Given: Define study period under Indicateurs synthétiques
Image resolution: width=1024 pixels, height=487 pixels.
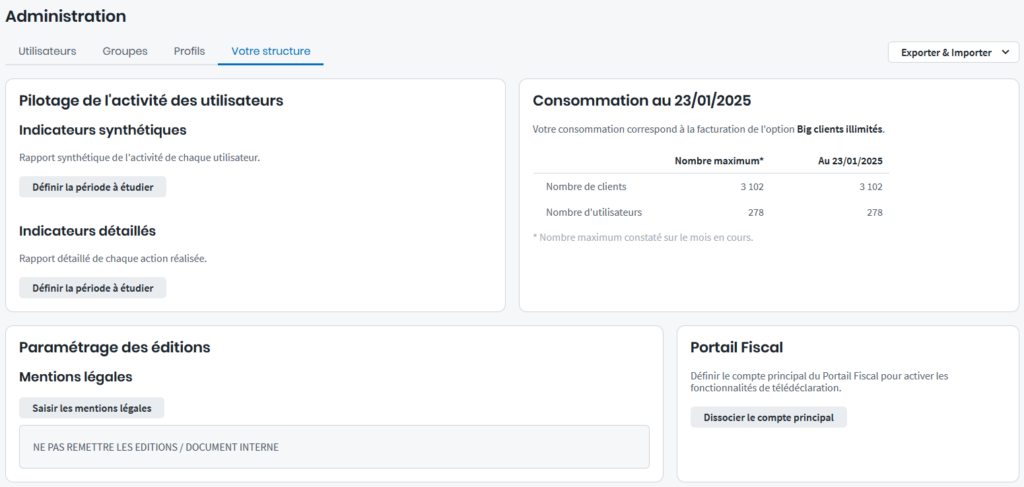Looking at the screenshot, I should point(92,187).
